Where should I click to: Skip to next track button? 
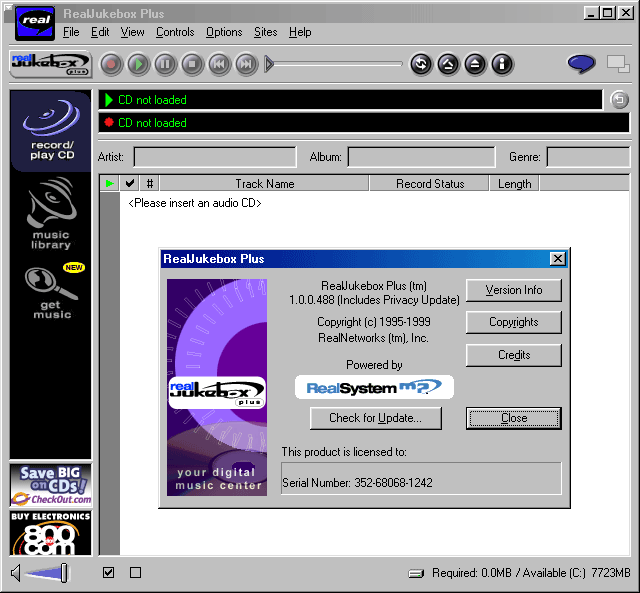tap(246, 64)
